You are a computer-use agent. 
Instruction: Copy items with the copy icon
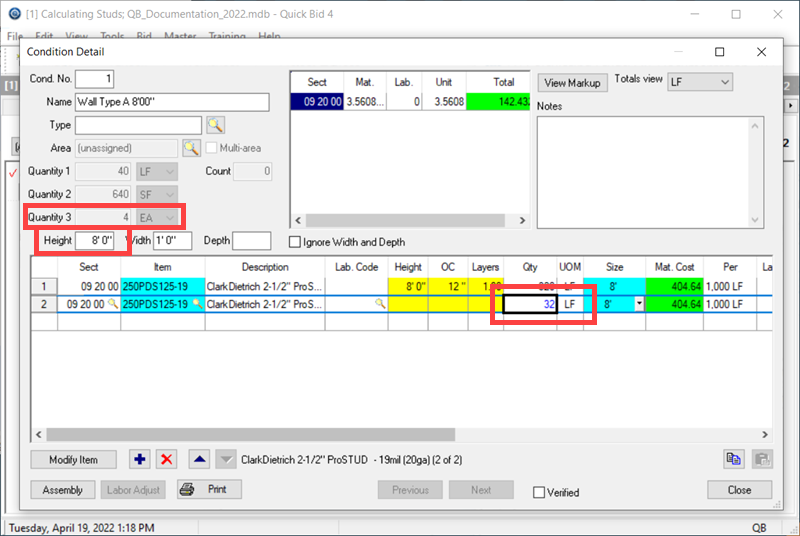[734, 459]
